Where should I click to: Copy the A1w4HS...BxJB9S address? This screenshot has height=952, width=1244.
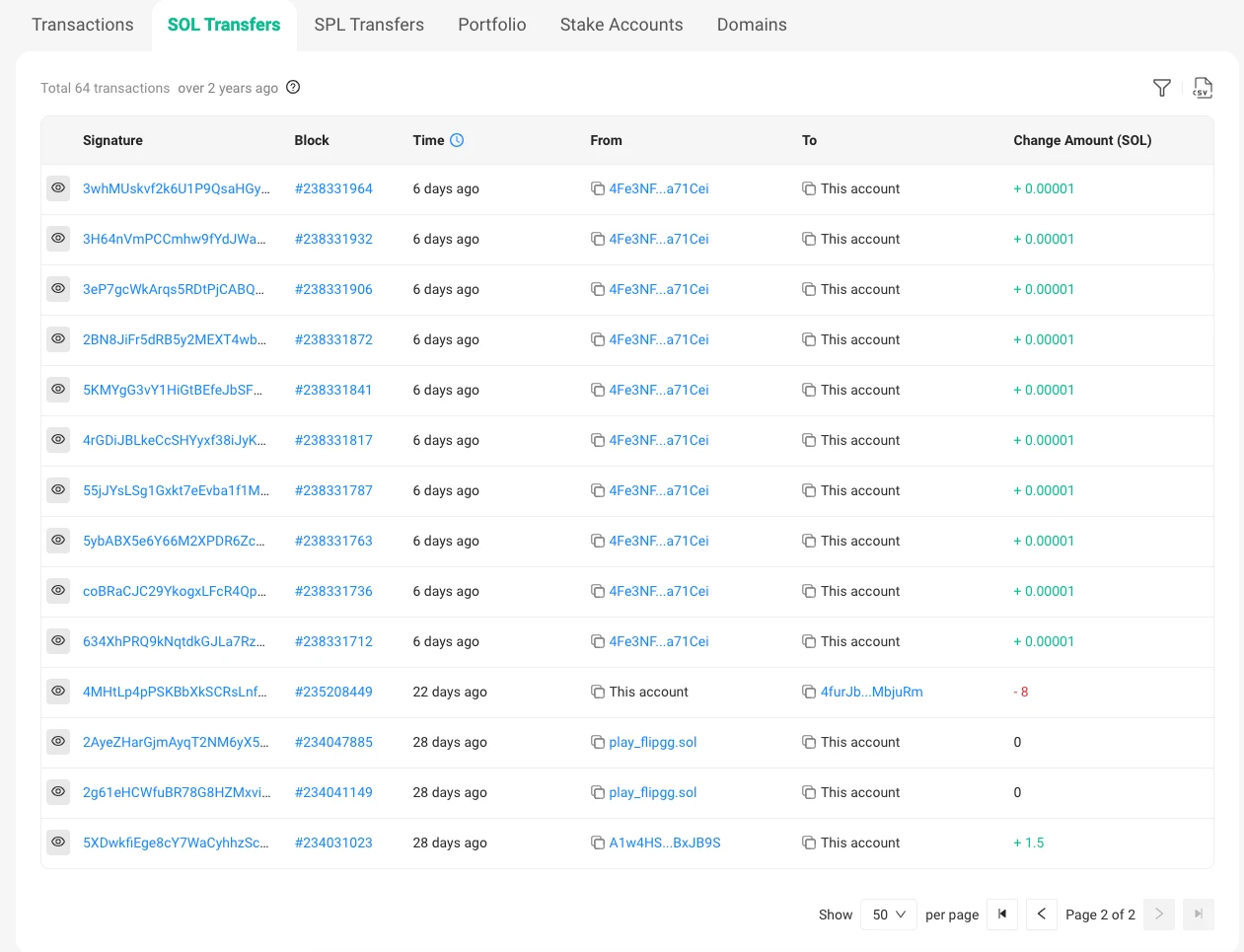coord(597,842)
